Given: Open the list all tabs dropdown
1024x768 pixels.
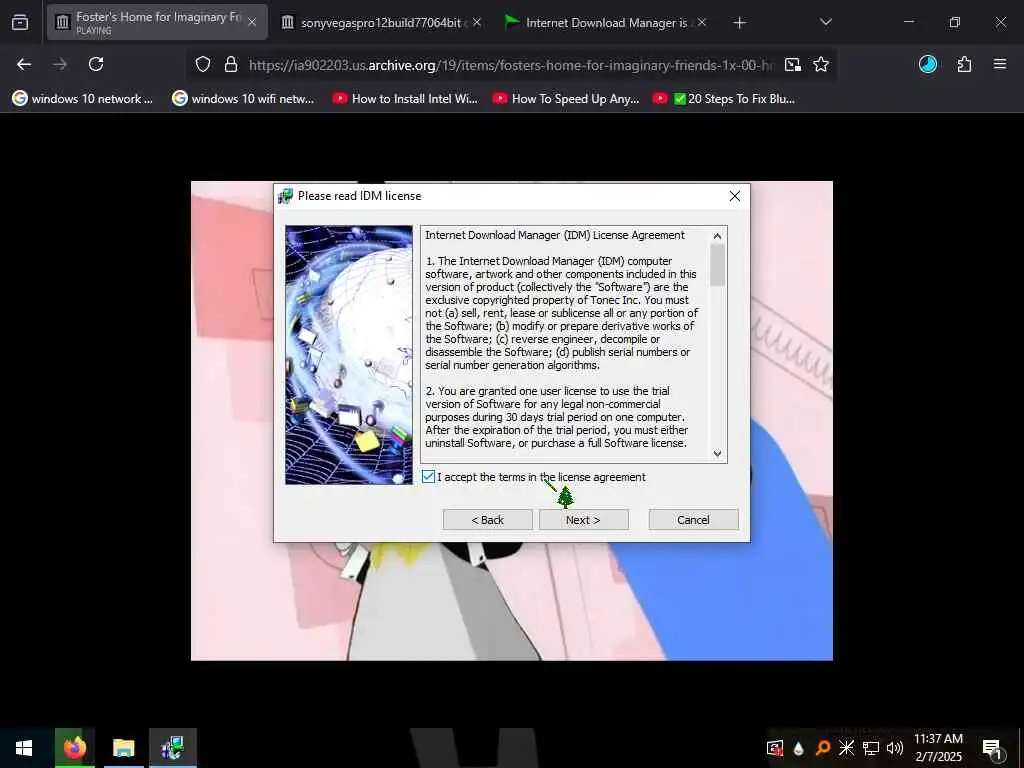Looking at the screenshot, I should 825,22.
